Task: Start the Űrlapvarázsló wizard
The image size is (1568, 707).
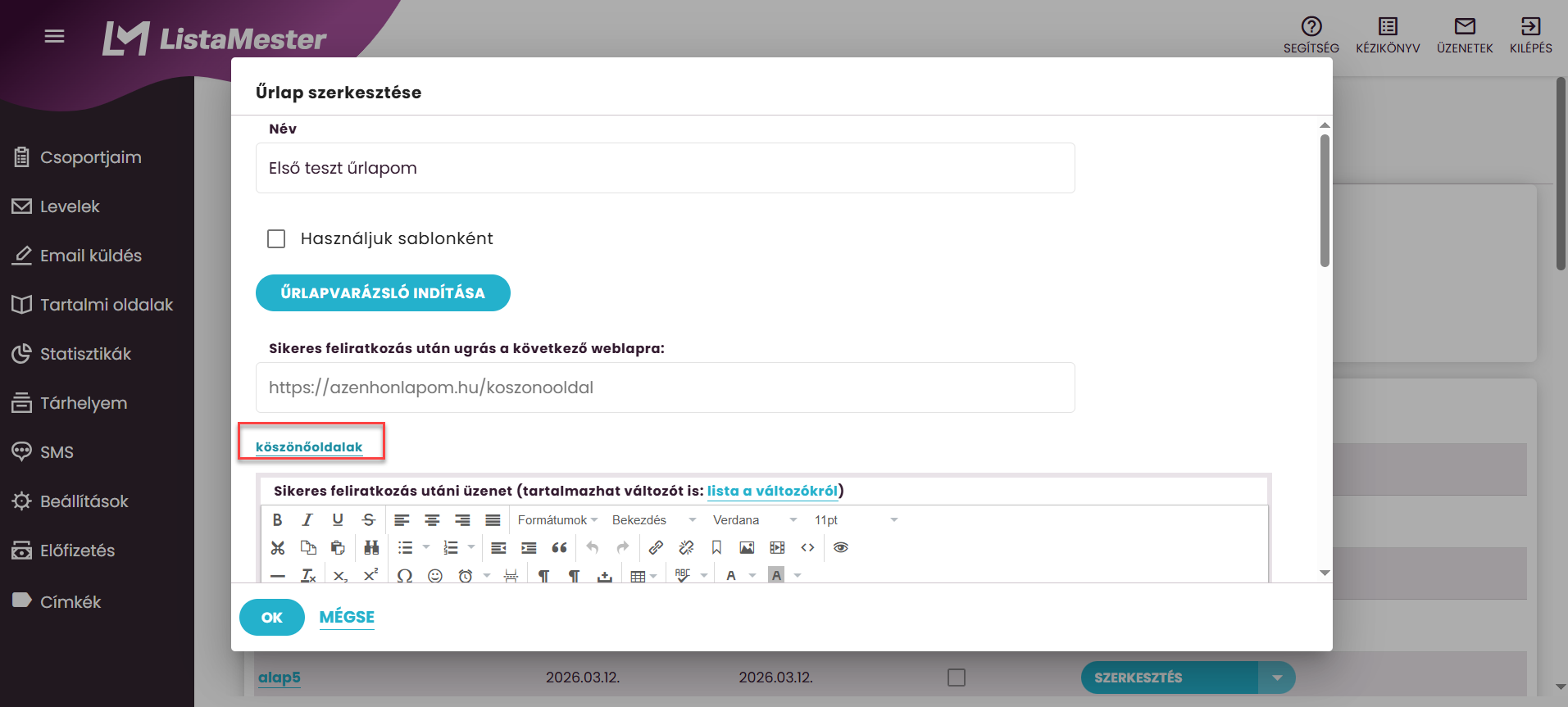Action: 383,292
